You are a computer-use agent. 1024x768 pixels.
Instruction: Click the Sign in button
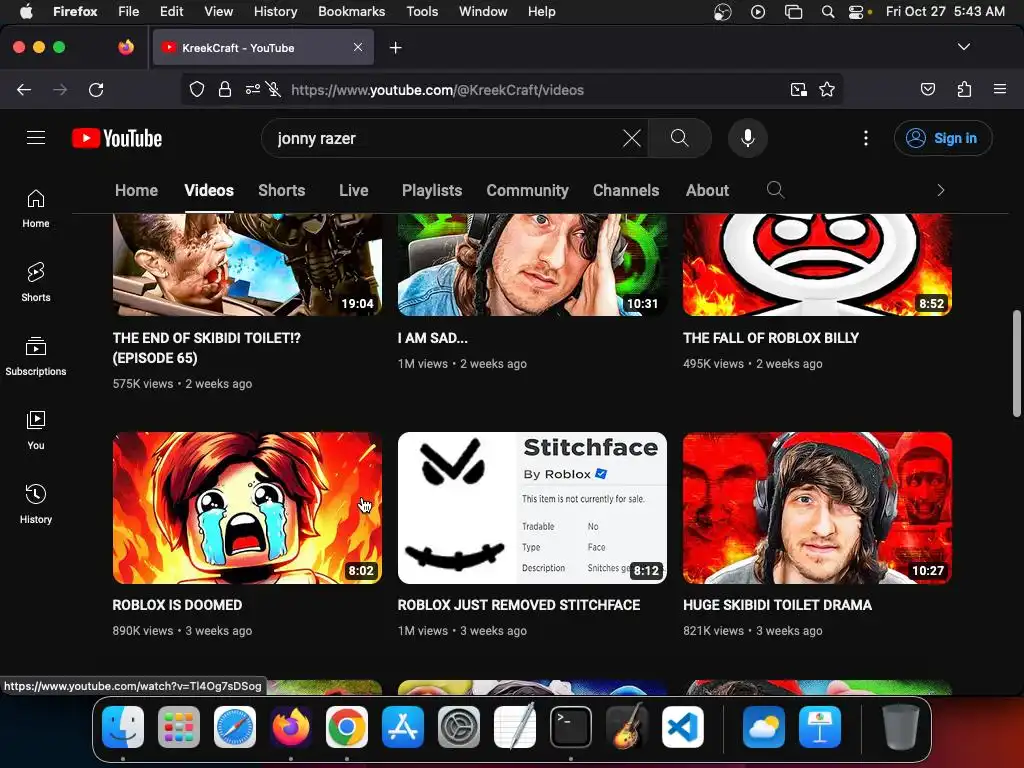pyautogui.click(x=943, y=138)
